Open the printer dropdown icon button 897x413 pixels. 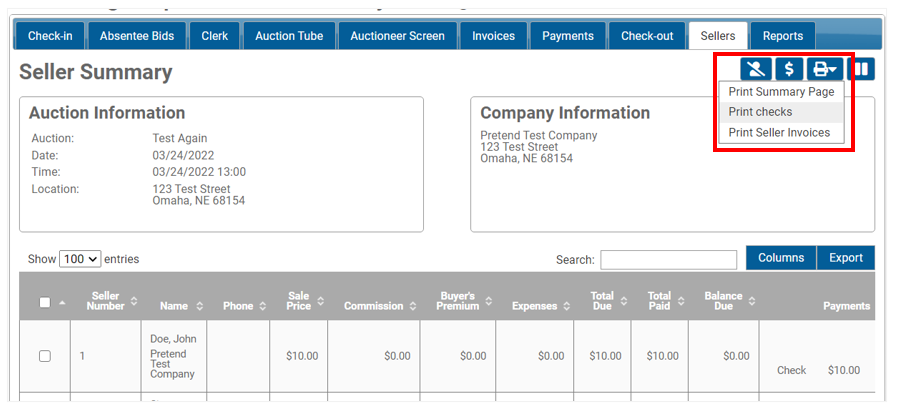point(824,69)
